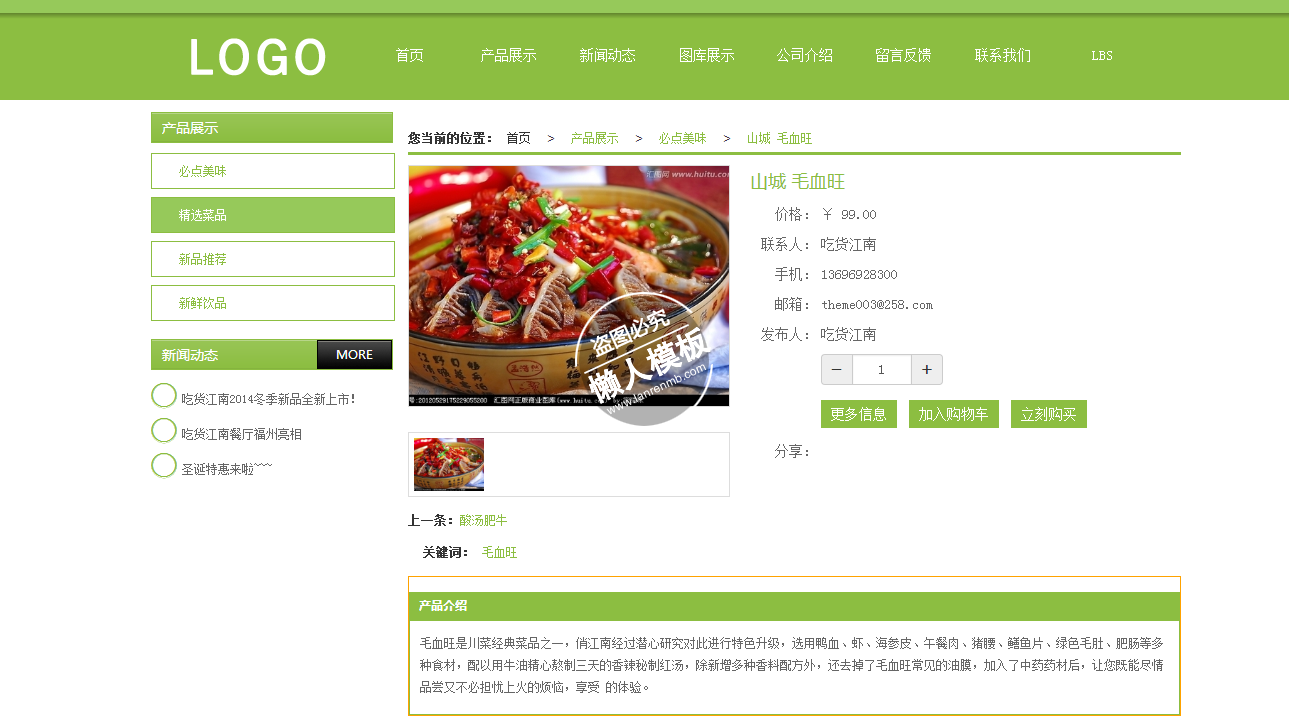Click the 毛血旺 keyword link
The height and width of the screenshot is (723, 1289).
(x=499, y=553)
